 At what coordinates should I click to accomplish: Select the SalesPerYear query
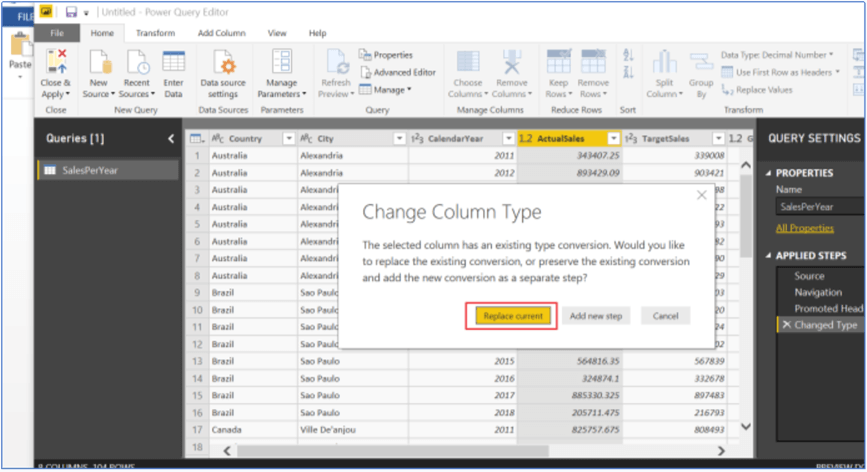click(x=89, y=170)
